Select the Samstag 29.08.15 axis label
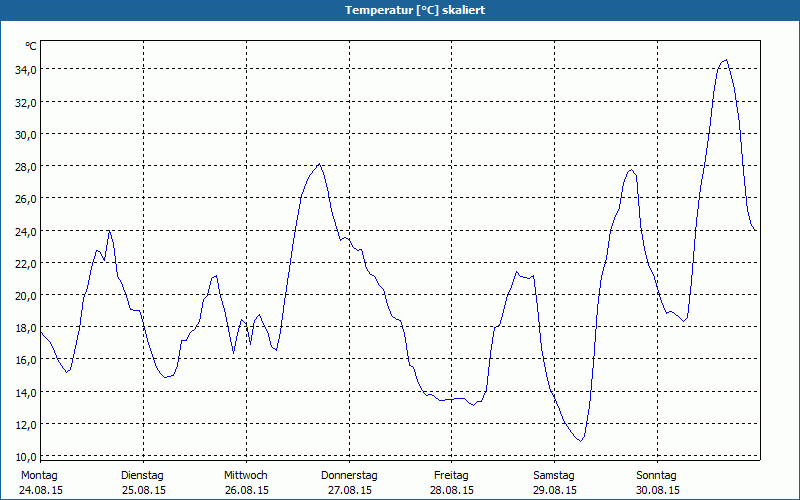The width and height of the screenshot is (800, 500). pos(554,483)
